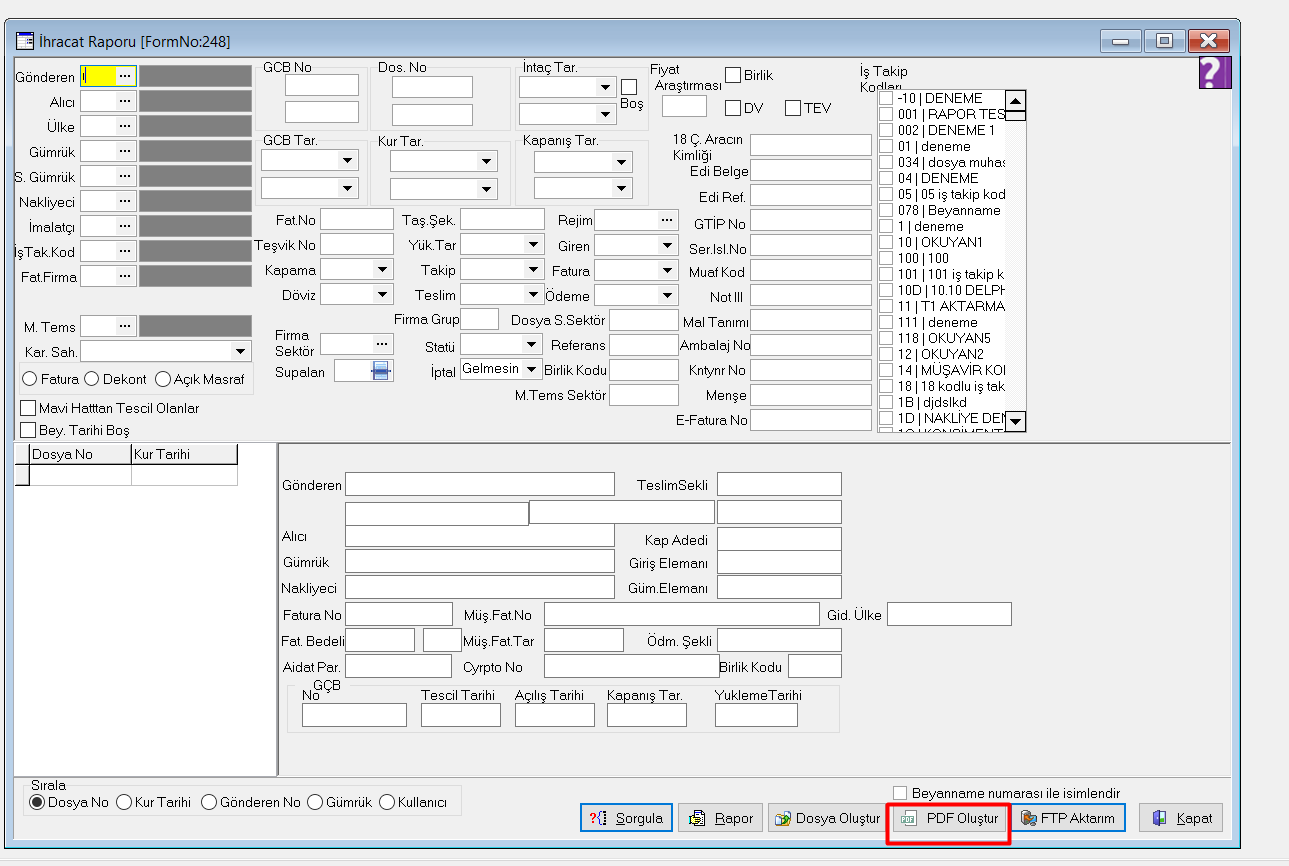Open first Kur Tar. date dropdown

pos(487,161)
